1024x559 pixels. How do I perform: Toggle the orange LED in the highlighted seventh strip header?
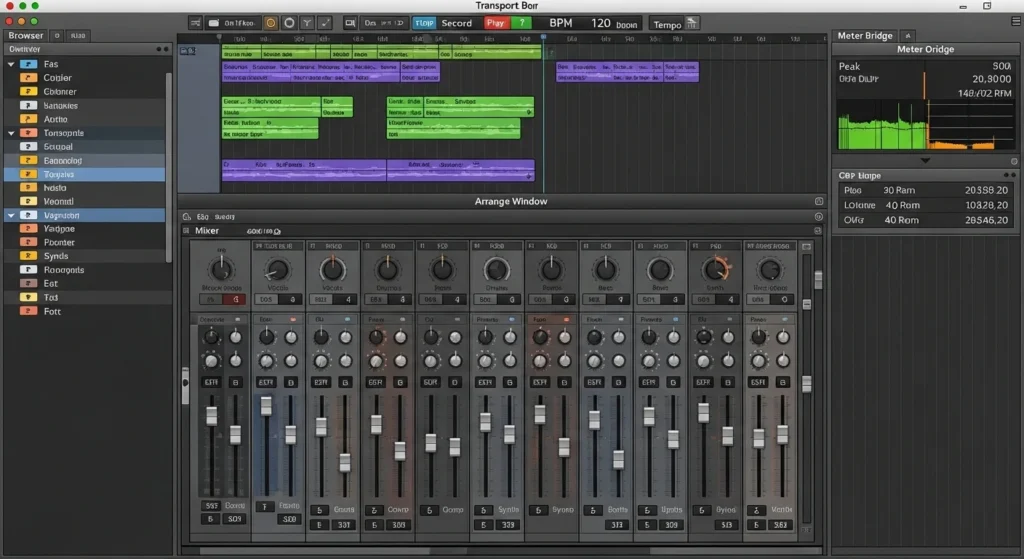566,319
